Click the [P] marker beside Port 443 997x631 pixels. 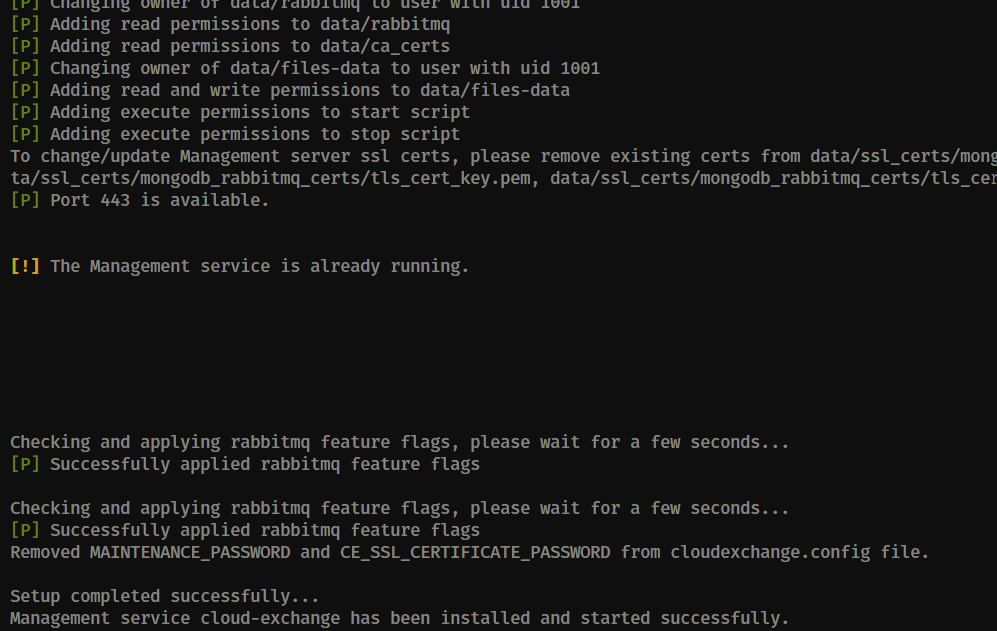coord(25,200)
